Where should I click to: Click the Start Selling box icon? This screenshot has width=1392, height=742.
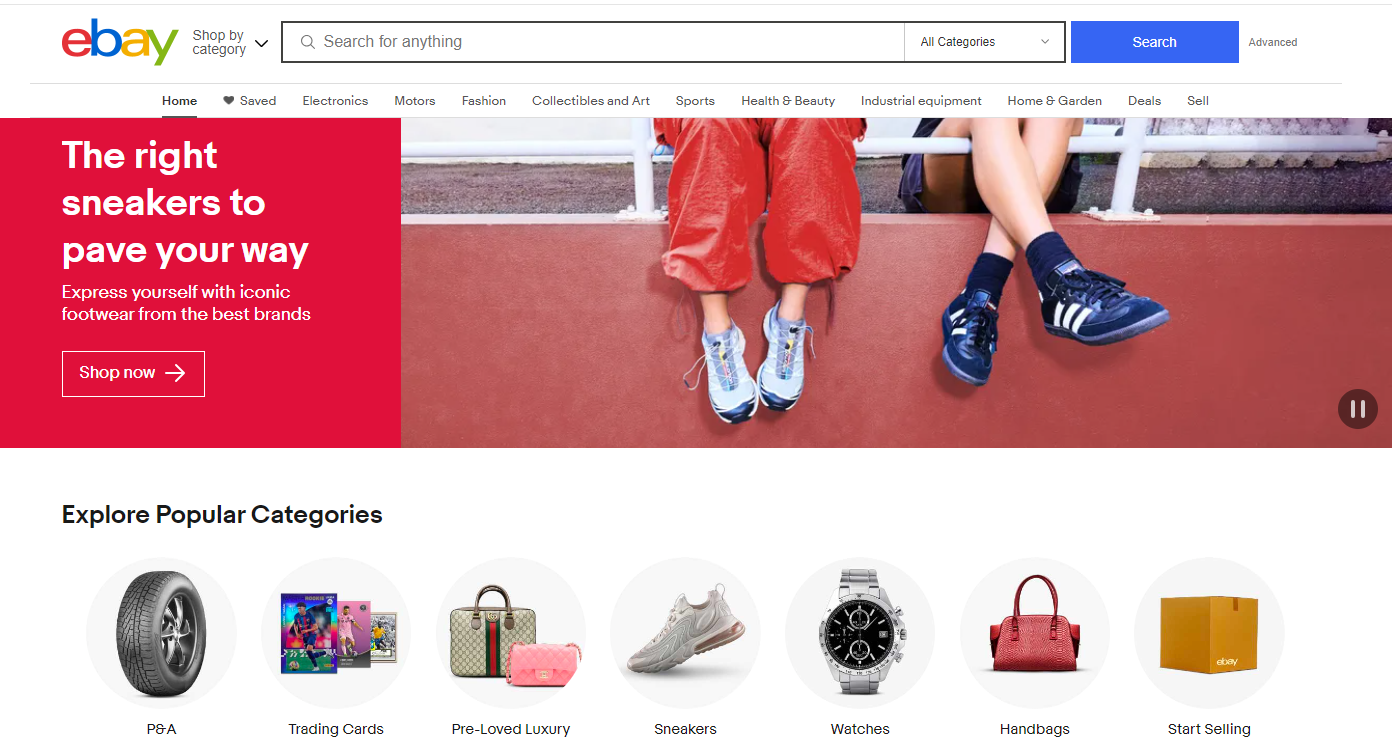1209,633
